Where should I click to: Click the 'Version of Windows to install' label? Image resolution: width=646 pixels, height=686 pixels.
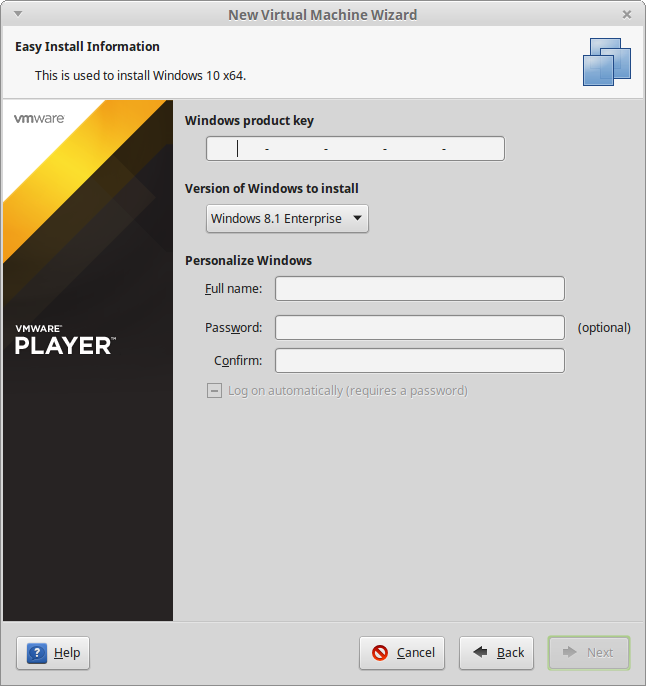tap(272, 189)
